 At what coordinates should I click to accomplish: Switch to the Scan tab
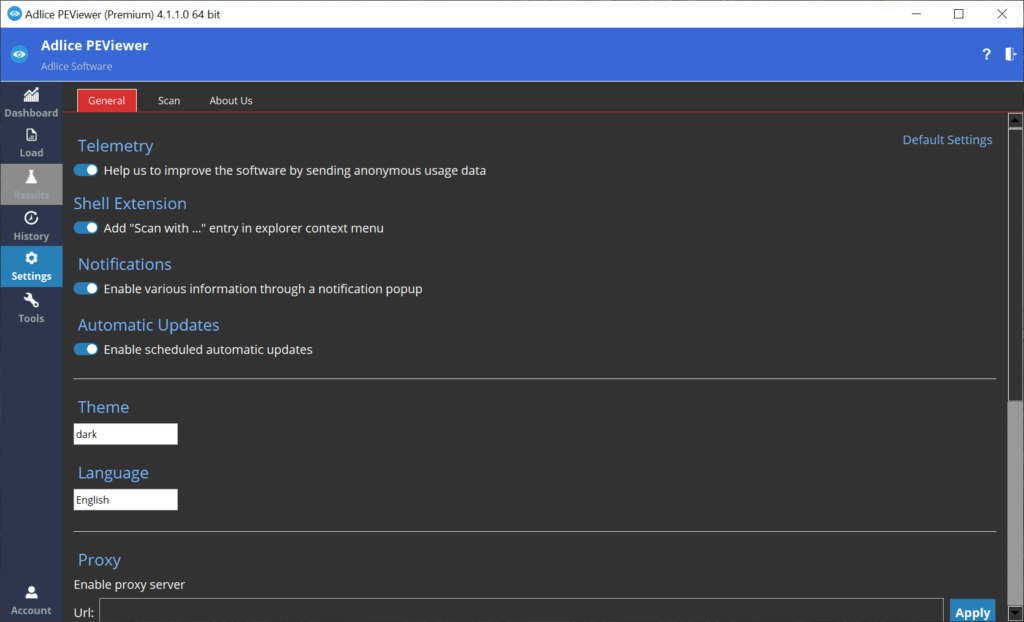point(169,100)
